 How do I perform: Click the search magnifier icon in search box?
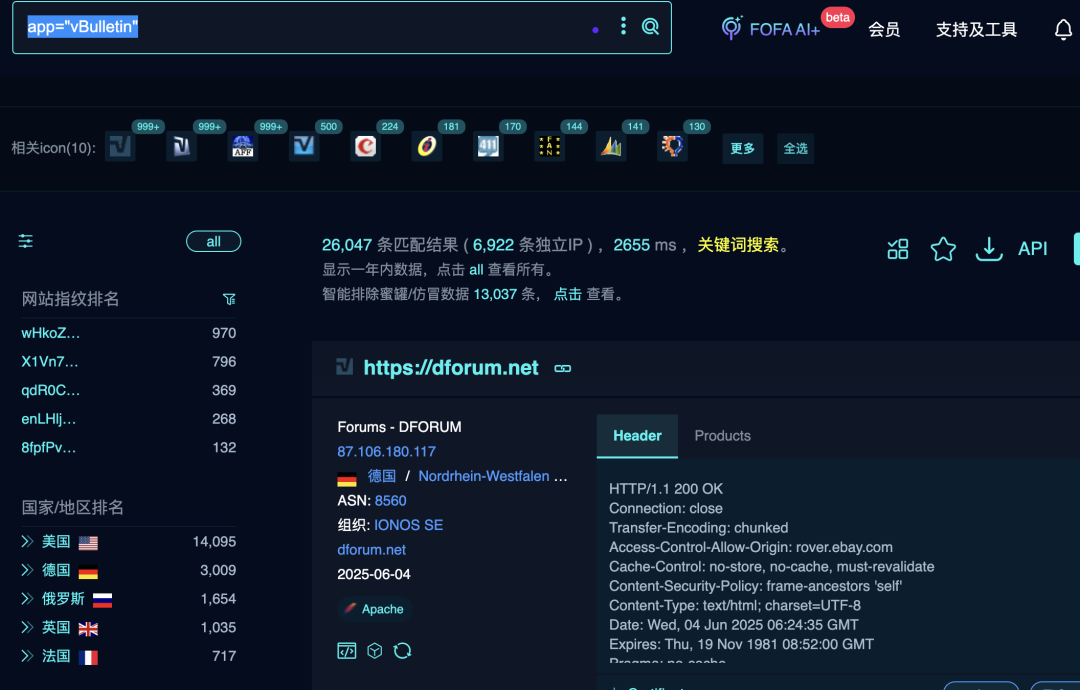[x=650, y=27]
